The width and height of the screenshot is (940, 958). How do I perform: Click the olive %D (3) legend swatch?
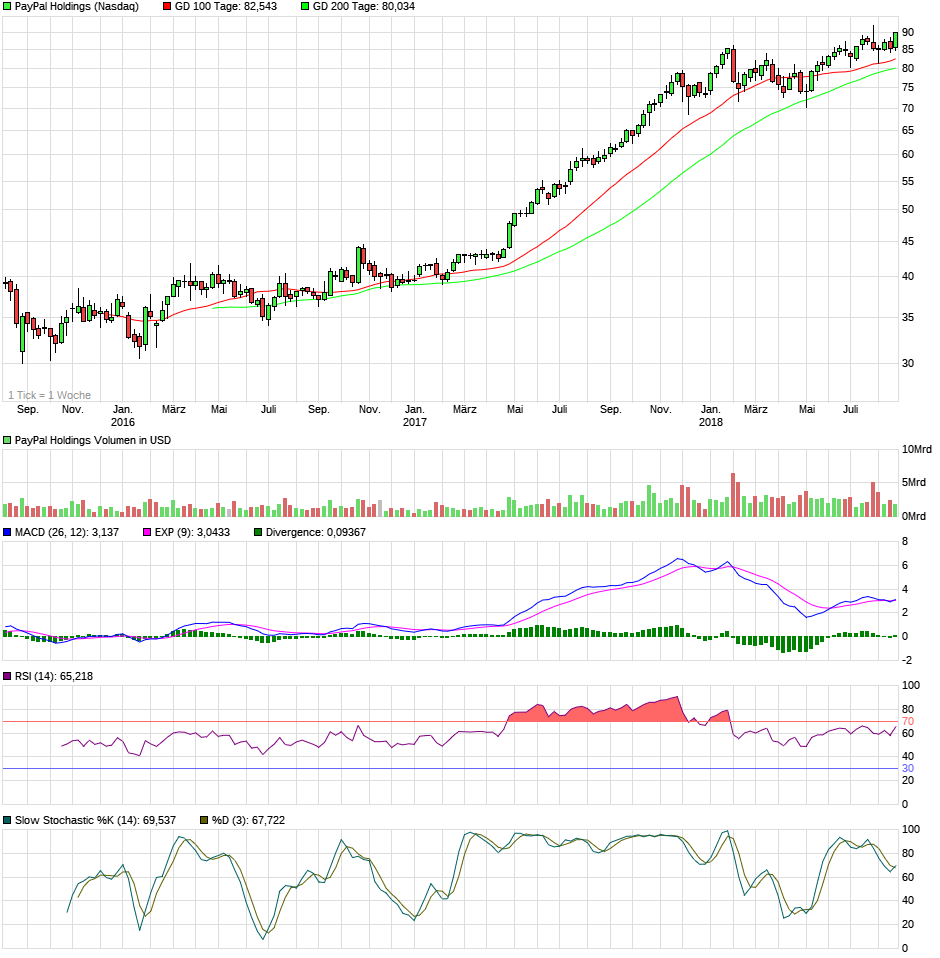[205, 821]
